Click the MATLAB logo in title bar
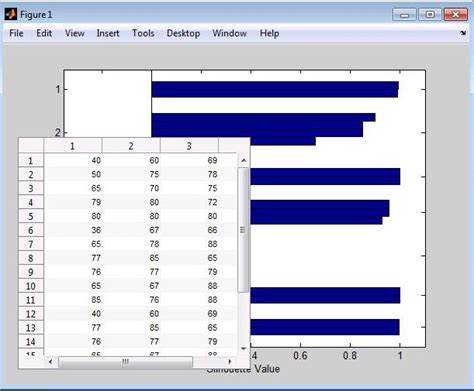Image resolution: width=474 pixels, height=391 pixels. pyautogui.click(x=11, y=14)
